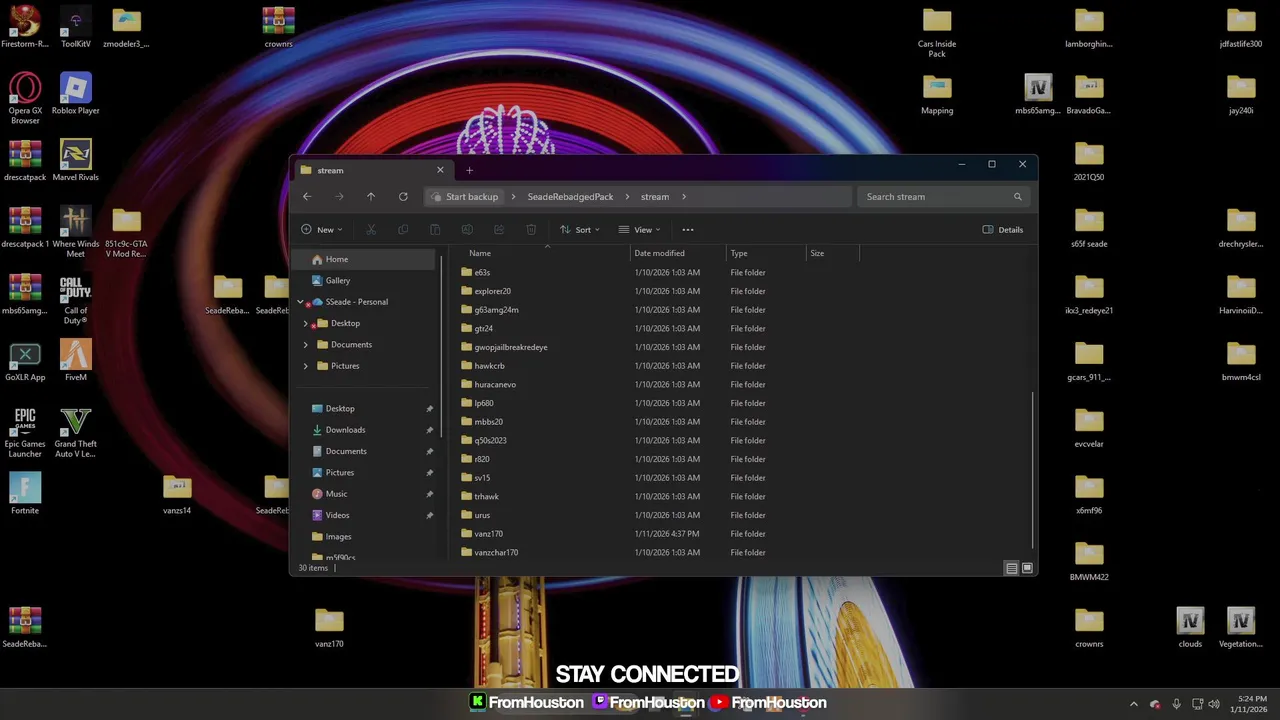Select the Epic Games Launcher desktop icon
Screen dimensions: 1280x720
click(x=25, y=431)
